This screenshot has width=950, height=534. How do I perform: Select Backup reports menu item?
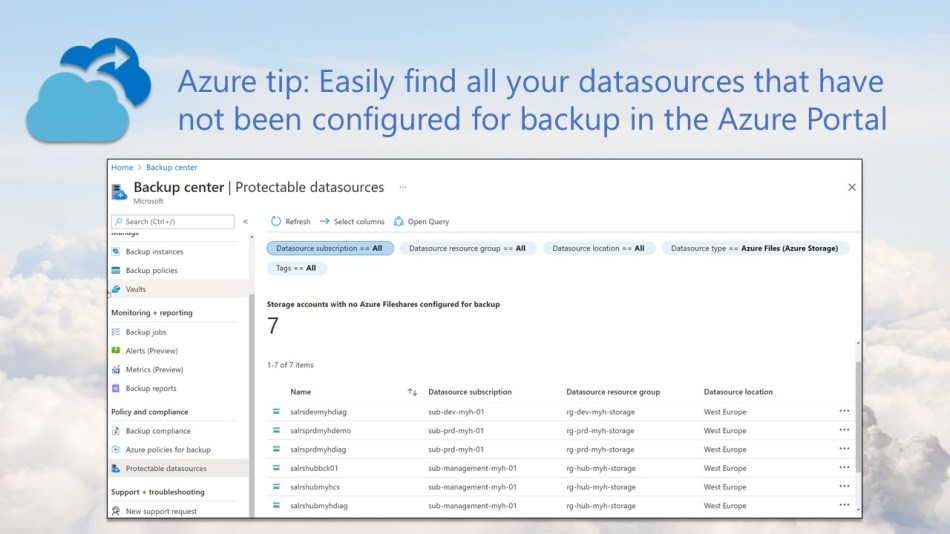pos(150,389)
